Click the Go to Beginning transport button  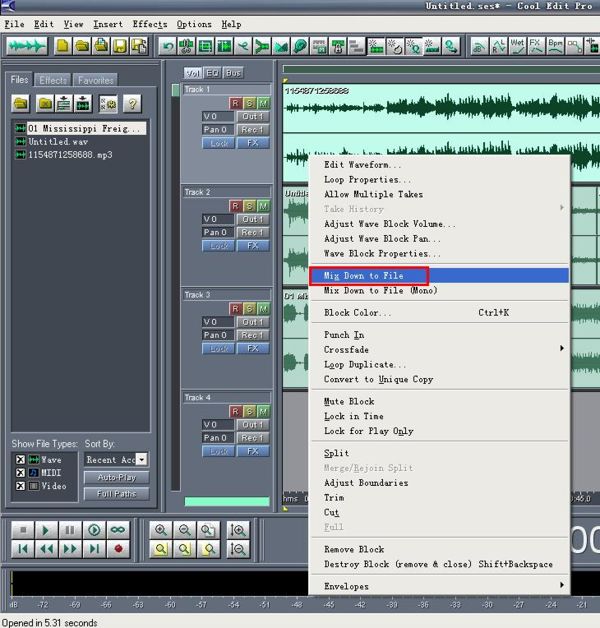(23, 549)
